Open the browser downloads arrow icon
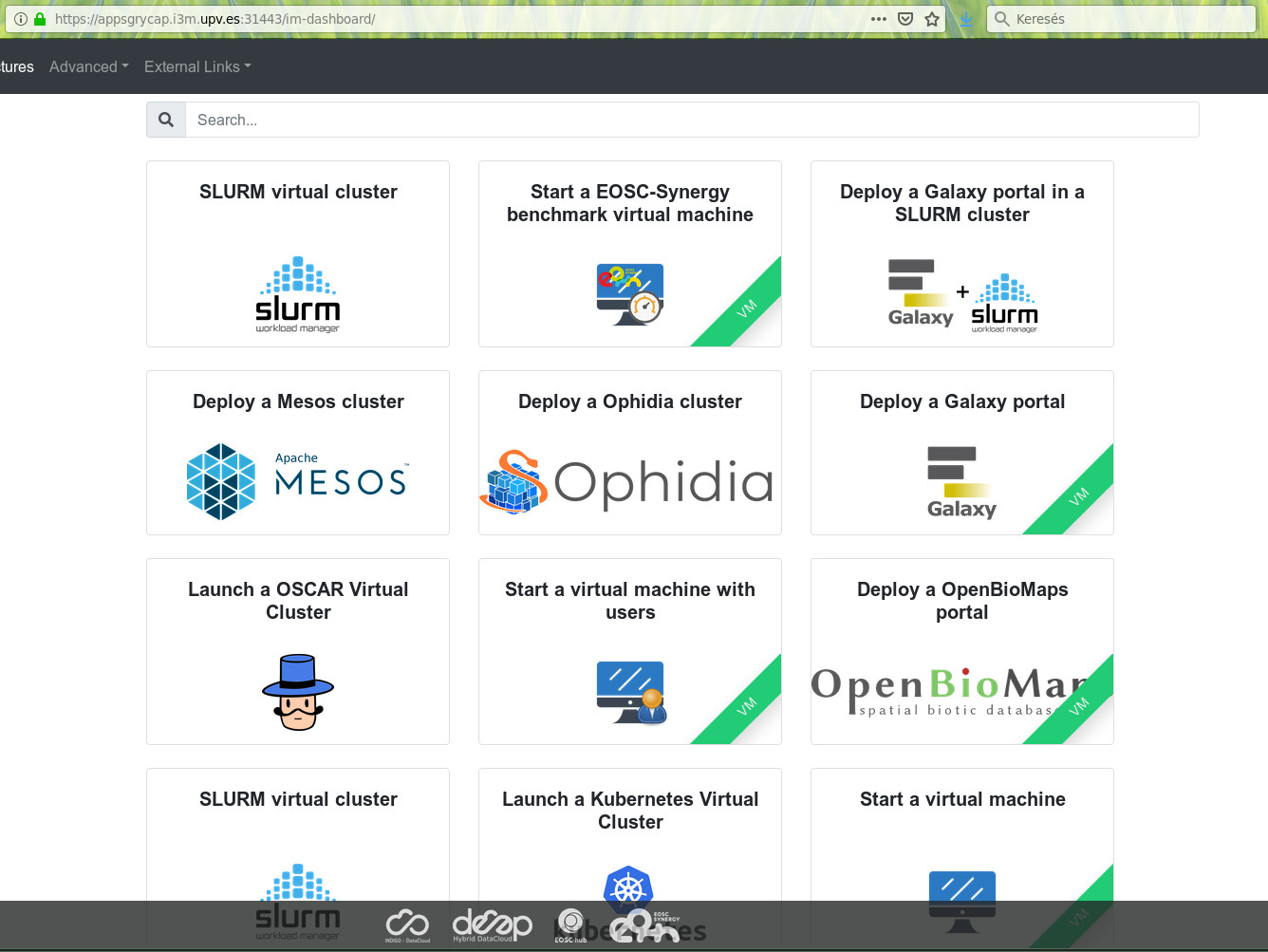 point(965,18)
